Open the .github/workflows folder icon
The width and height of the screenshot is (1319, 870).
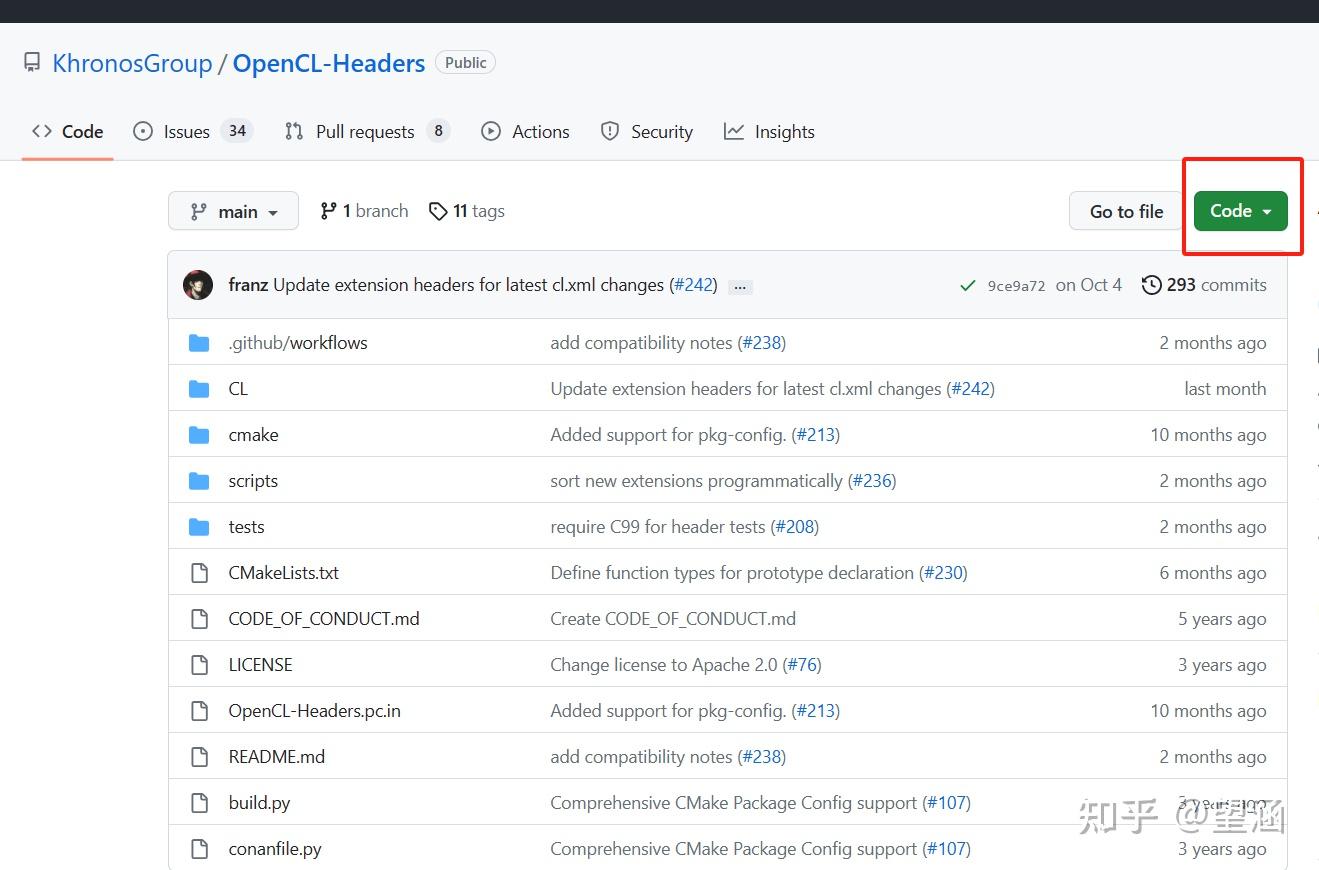click(199, 343)
